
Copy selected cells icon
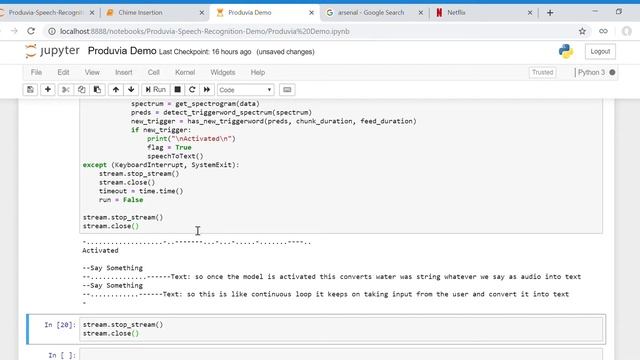pos(81,90)
